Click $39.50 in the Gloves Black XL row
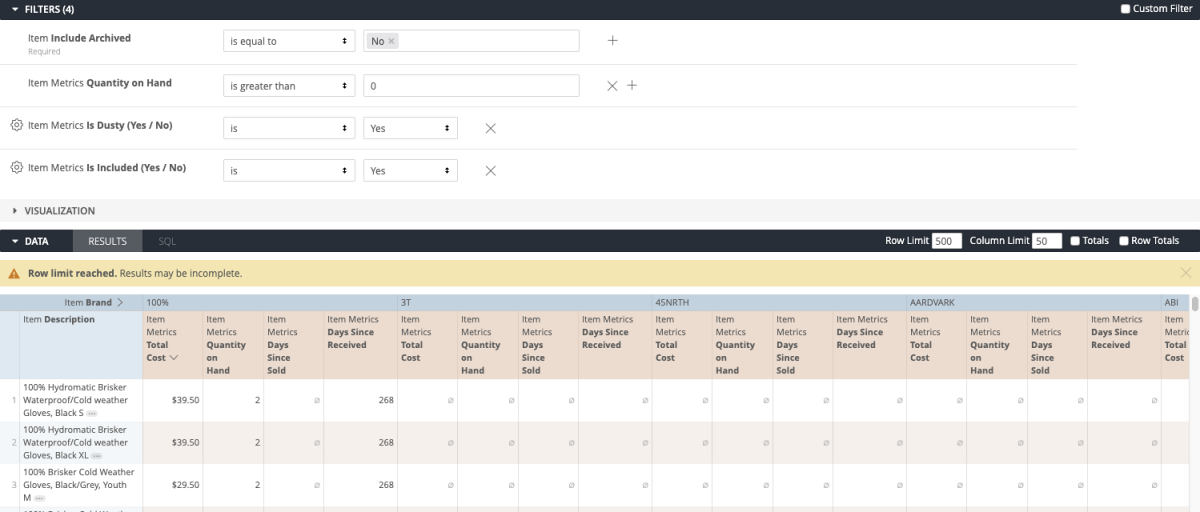Image resolution: width=1200 pixels, height=512 pixels. click(185, 442)
